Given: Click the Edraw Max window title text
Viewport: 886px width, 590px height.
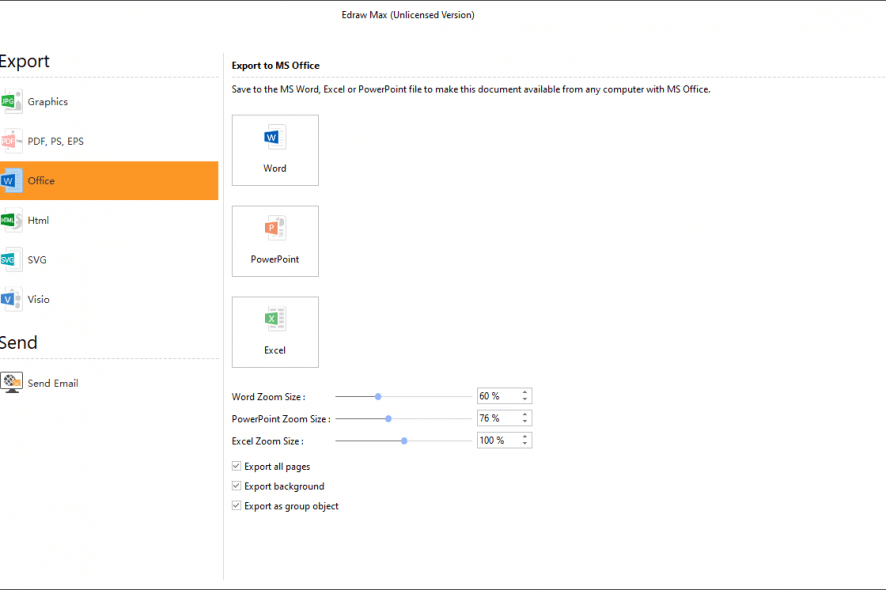Looking at the screenshot, I should (x=408, y=15).
